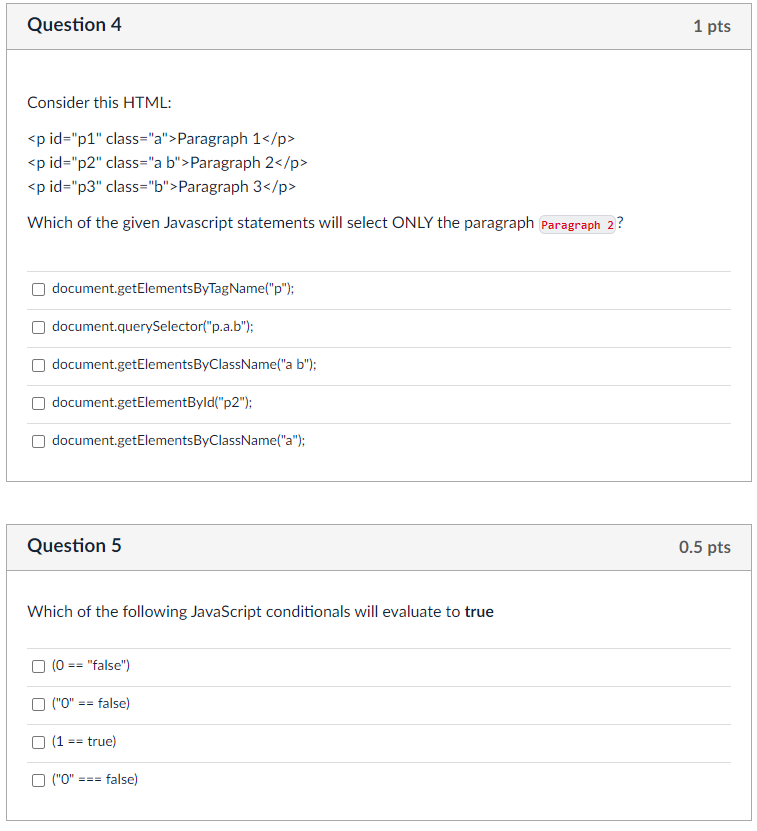
Task: Click the bold word true in Question 5
Action: 479,612
